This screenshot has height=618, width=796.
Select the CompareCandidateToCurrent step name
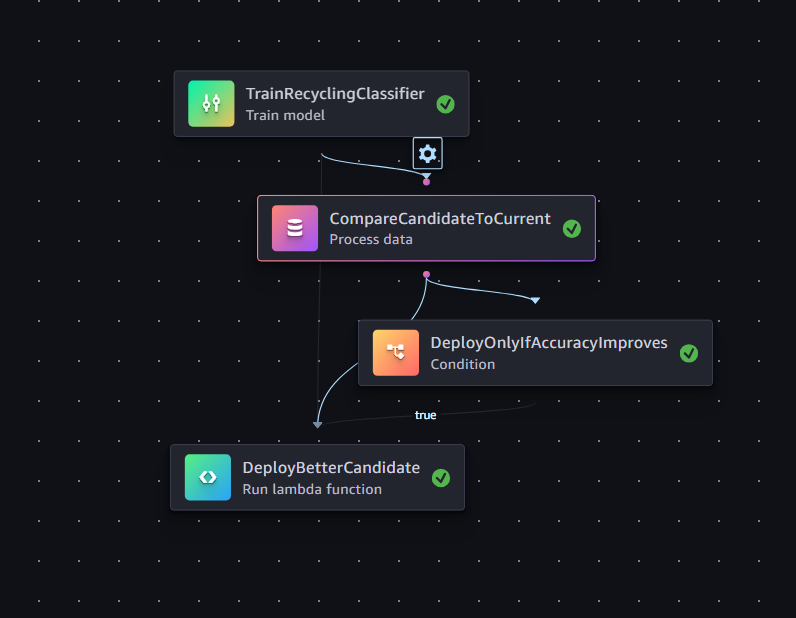(x=440, y=218)
